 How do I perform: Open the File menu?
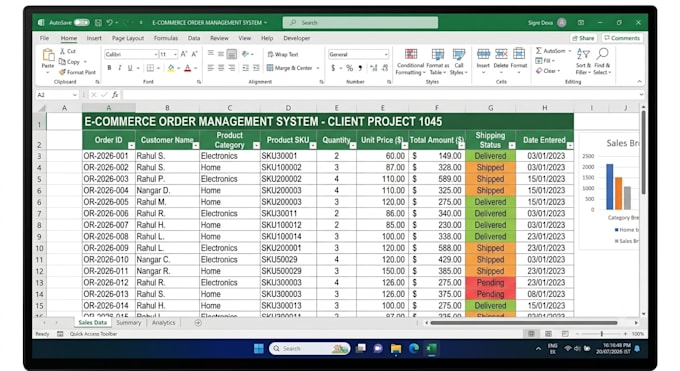point(44,38)
